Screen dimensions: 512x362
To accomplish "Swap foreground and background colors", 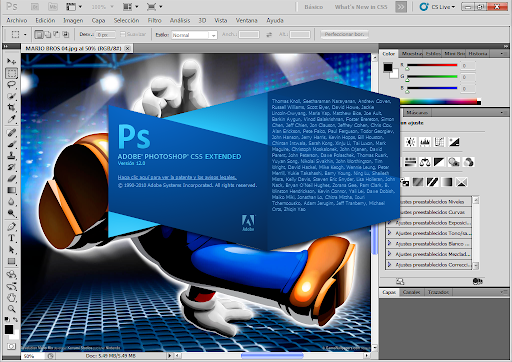I will tap(15, 320).
